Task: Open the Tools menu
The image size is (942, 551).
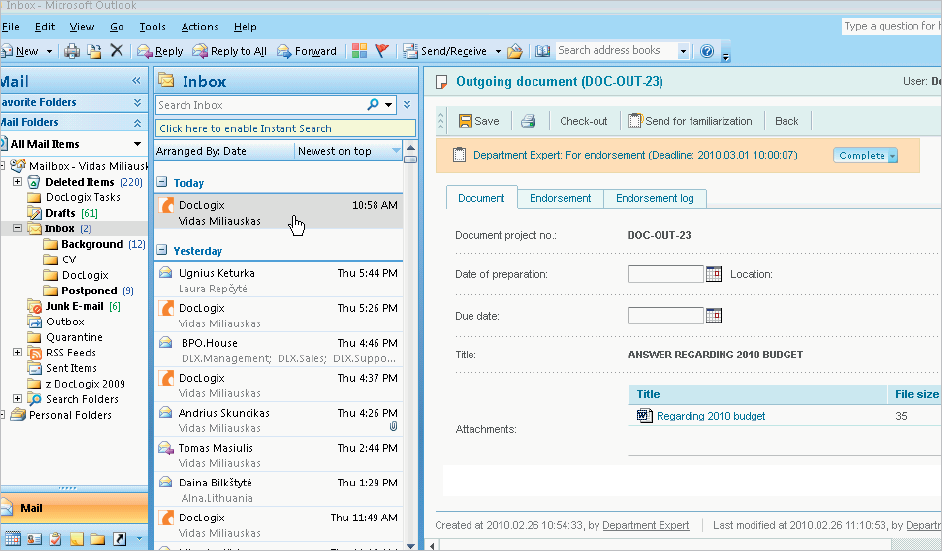Action: [153, 27]
